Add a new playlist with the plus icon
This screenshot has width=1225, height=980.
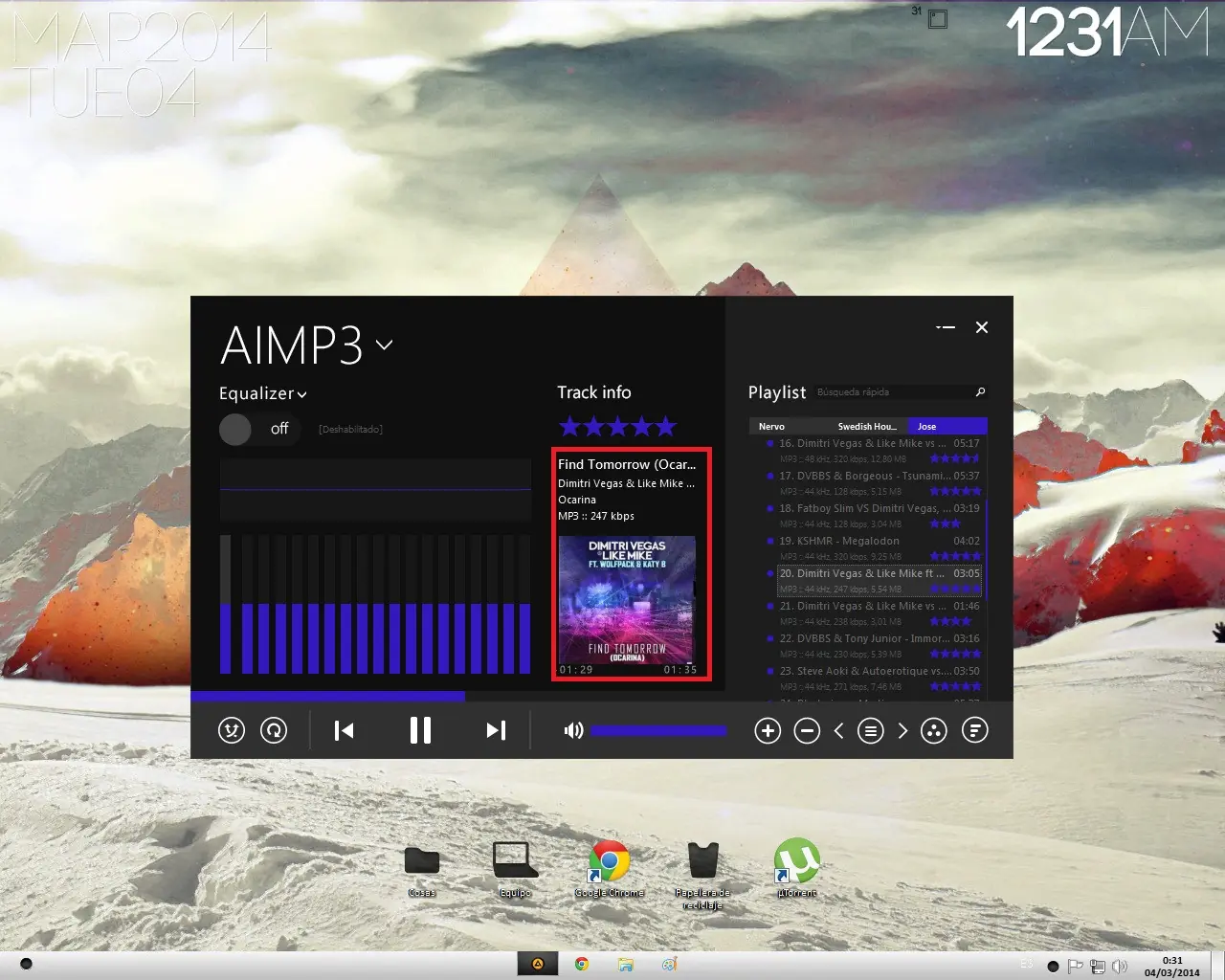coord(768,730)
